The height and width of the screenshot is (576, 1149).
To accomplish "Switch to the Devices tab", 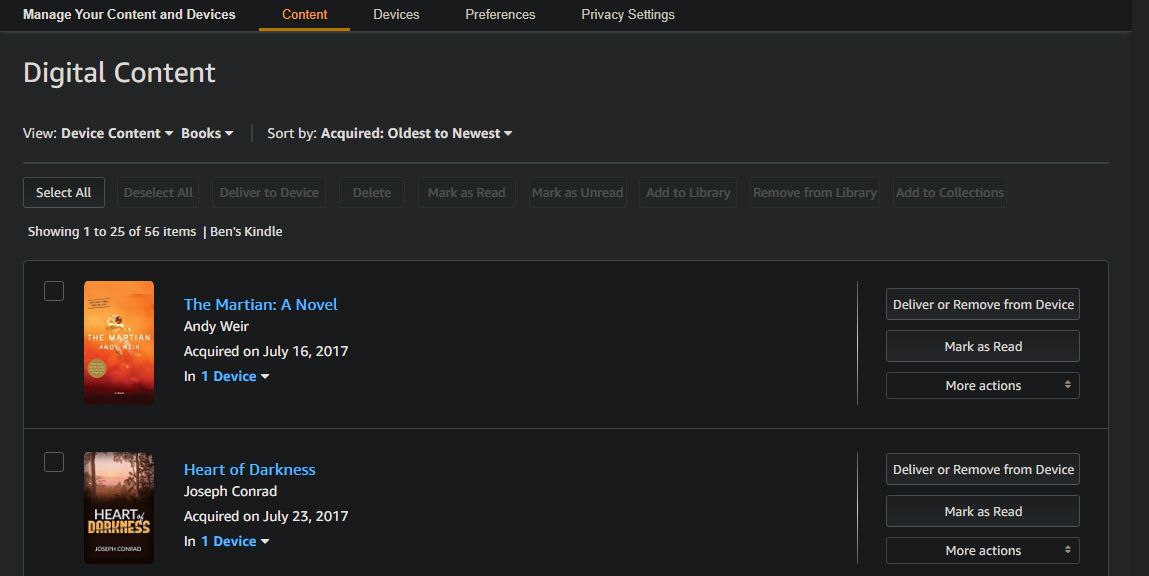I will 396,15.
